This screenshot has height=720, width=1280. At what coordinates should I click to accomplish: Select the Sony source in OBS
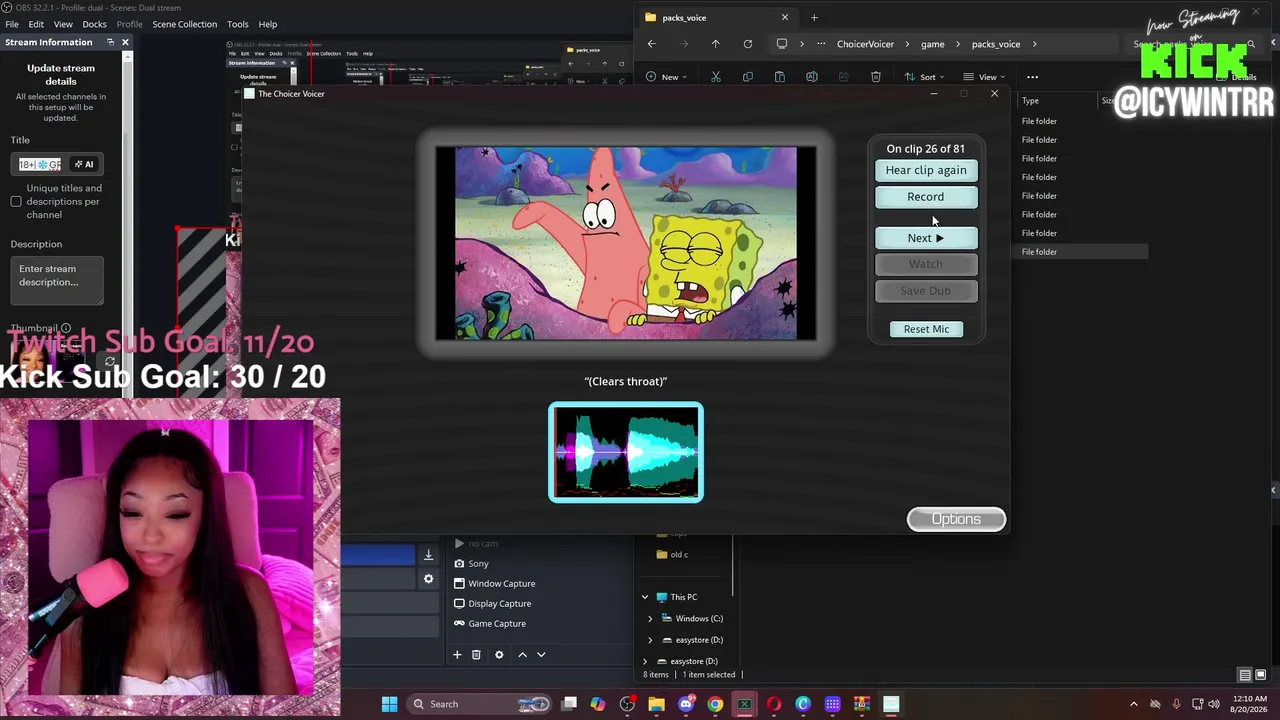[478, 563]
